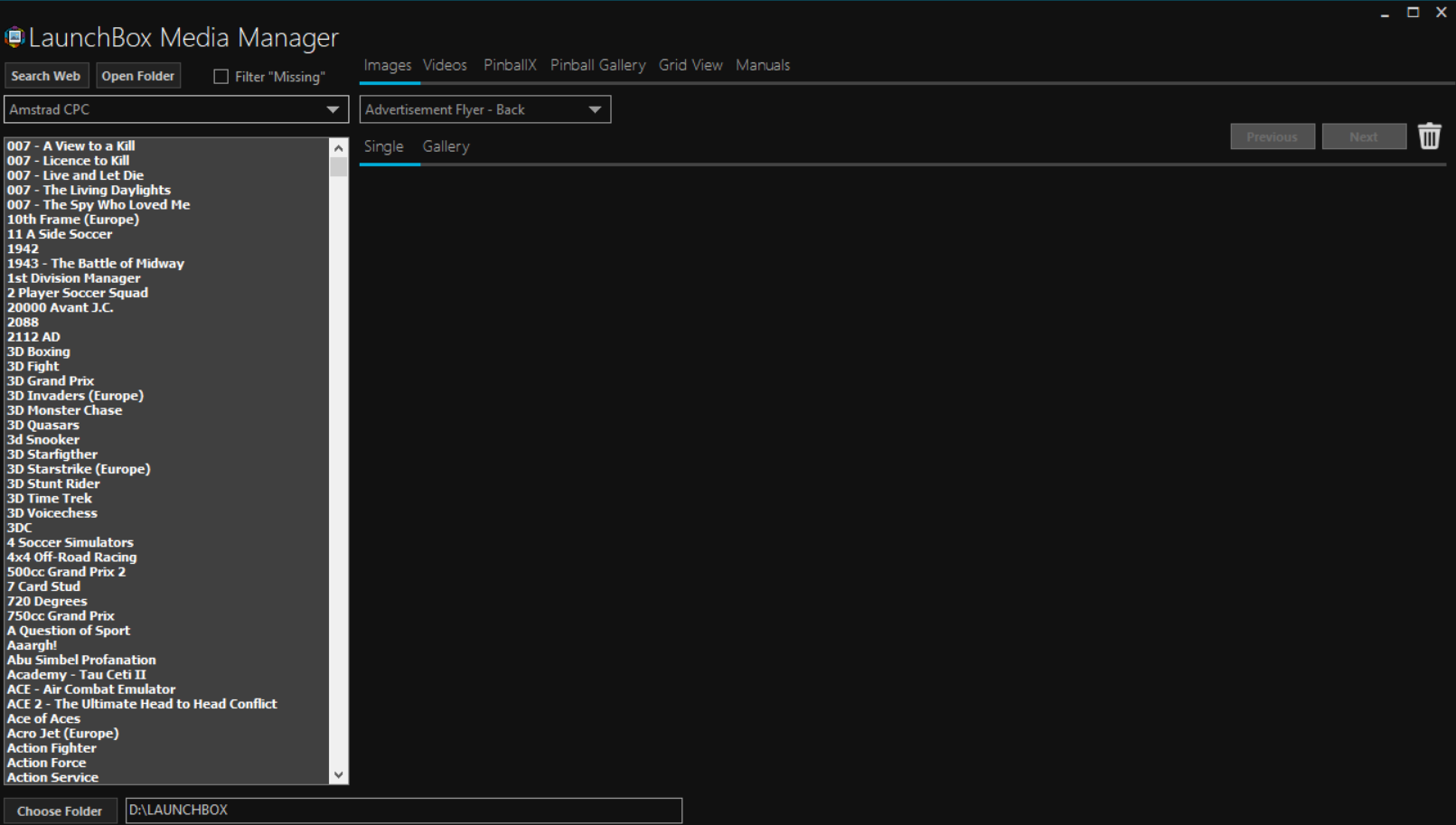Select "Action Fighter" in list
This screenshot has height=825, width=1456.
[x=52, y=748]
